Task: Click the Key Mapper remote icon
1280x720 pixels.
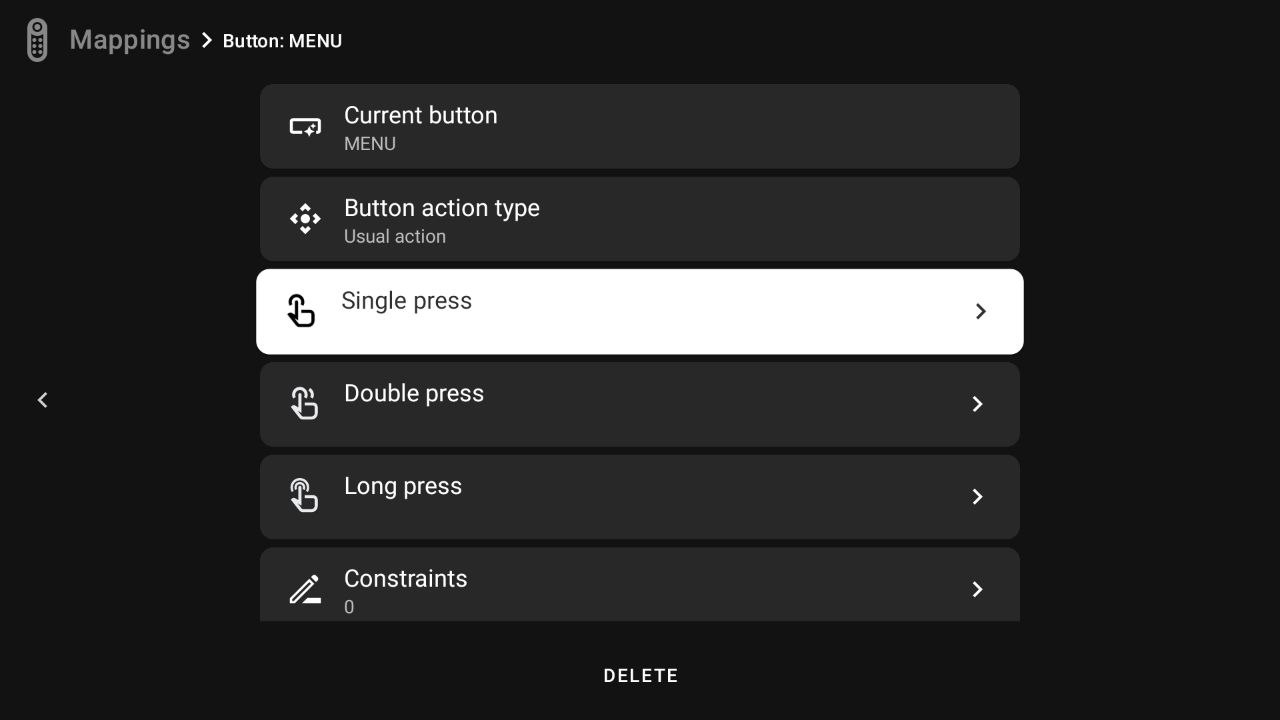Action: tap(36, 39)
